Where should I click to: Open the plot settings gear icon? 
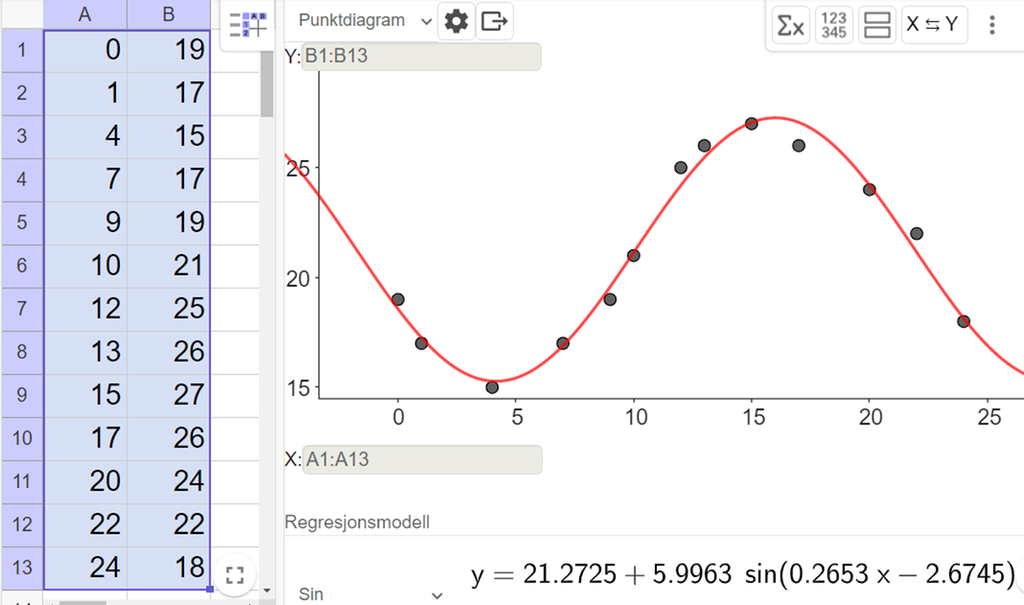456,20
